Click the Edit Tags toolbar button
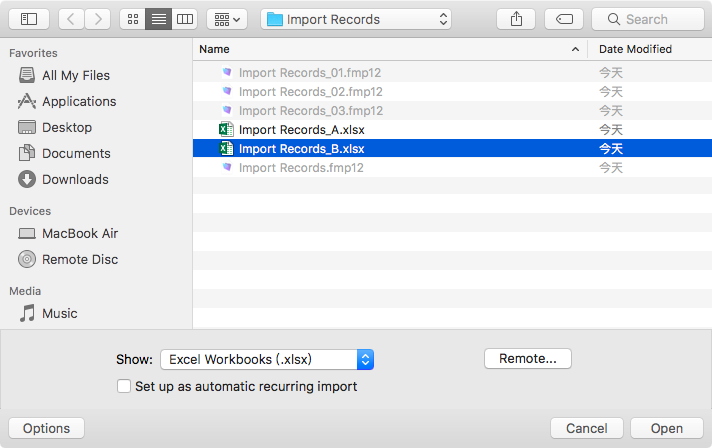The height and width of the screenshot is (448, 712). [564, 19]
